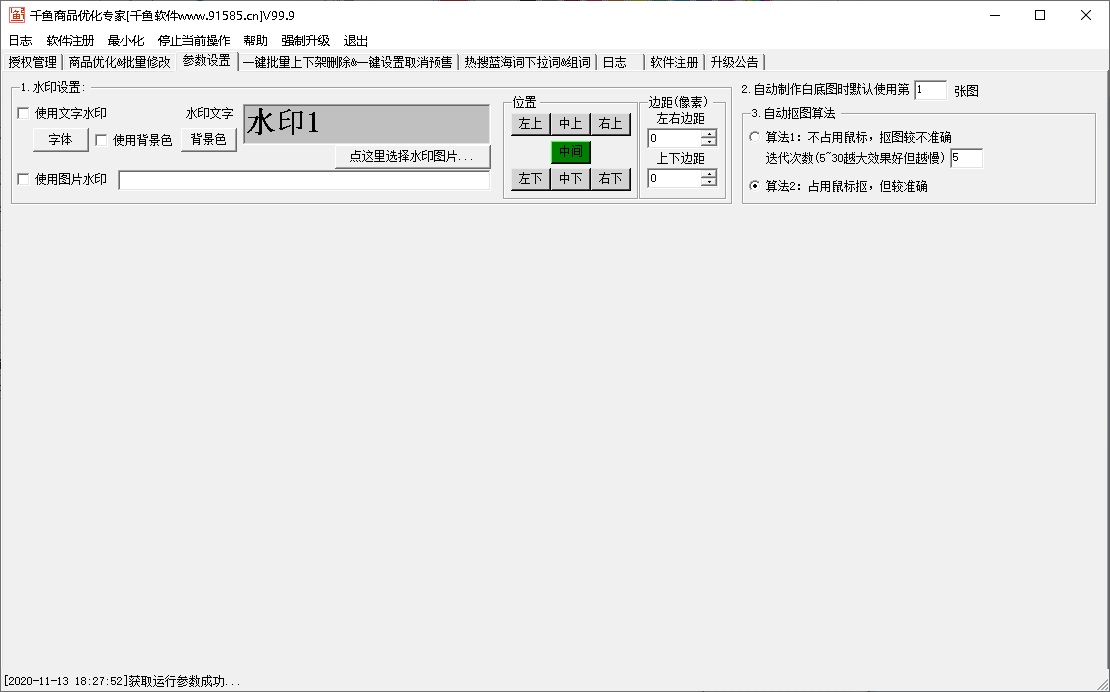1110x692 pixels.
Task: Increase 上下边距 with up arrow
Action: pos(709,174)
